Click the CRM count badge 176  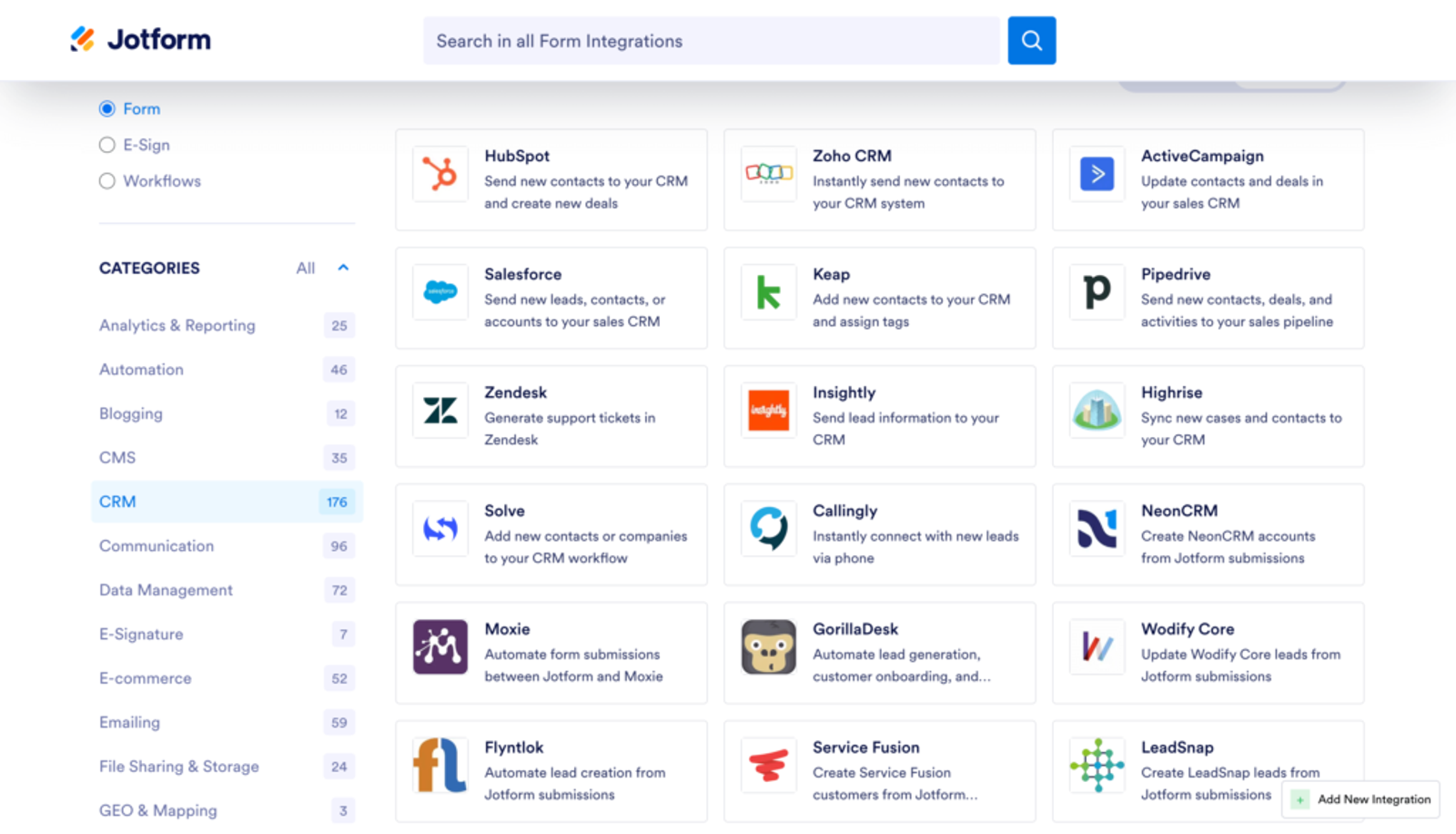337,502
